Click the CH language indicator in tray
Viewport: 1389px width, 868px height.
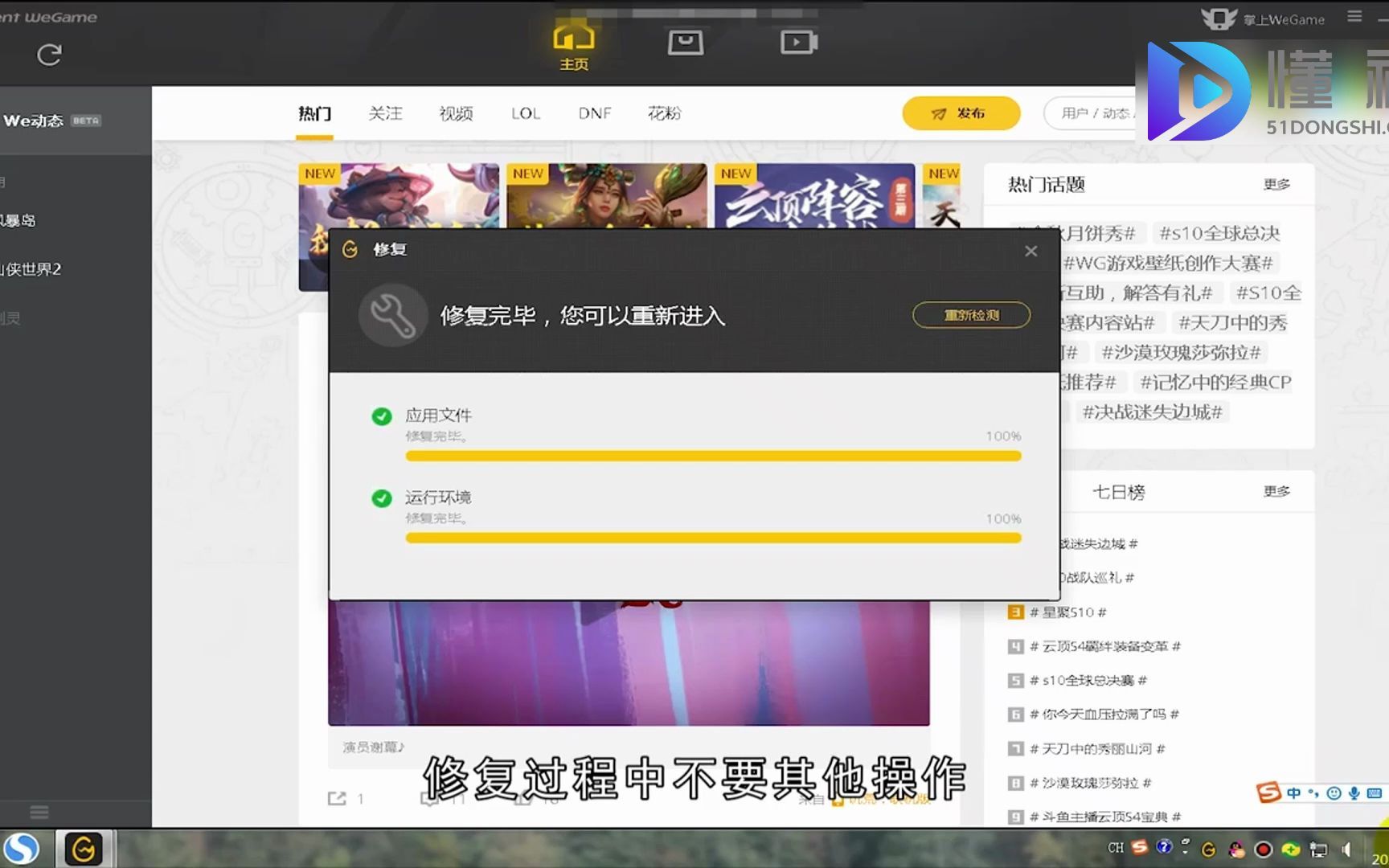1116,848
